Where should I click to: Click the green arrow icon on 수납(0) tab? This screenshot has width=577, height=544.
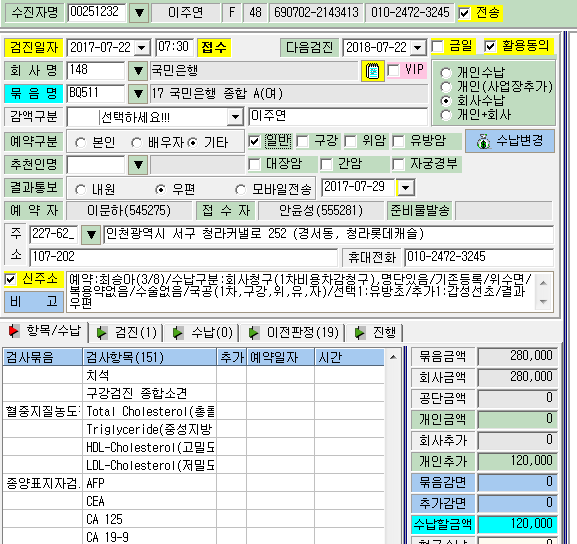178,333
